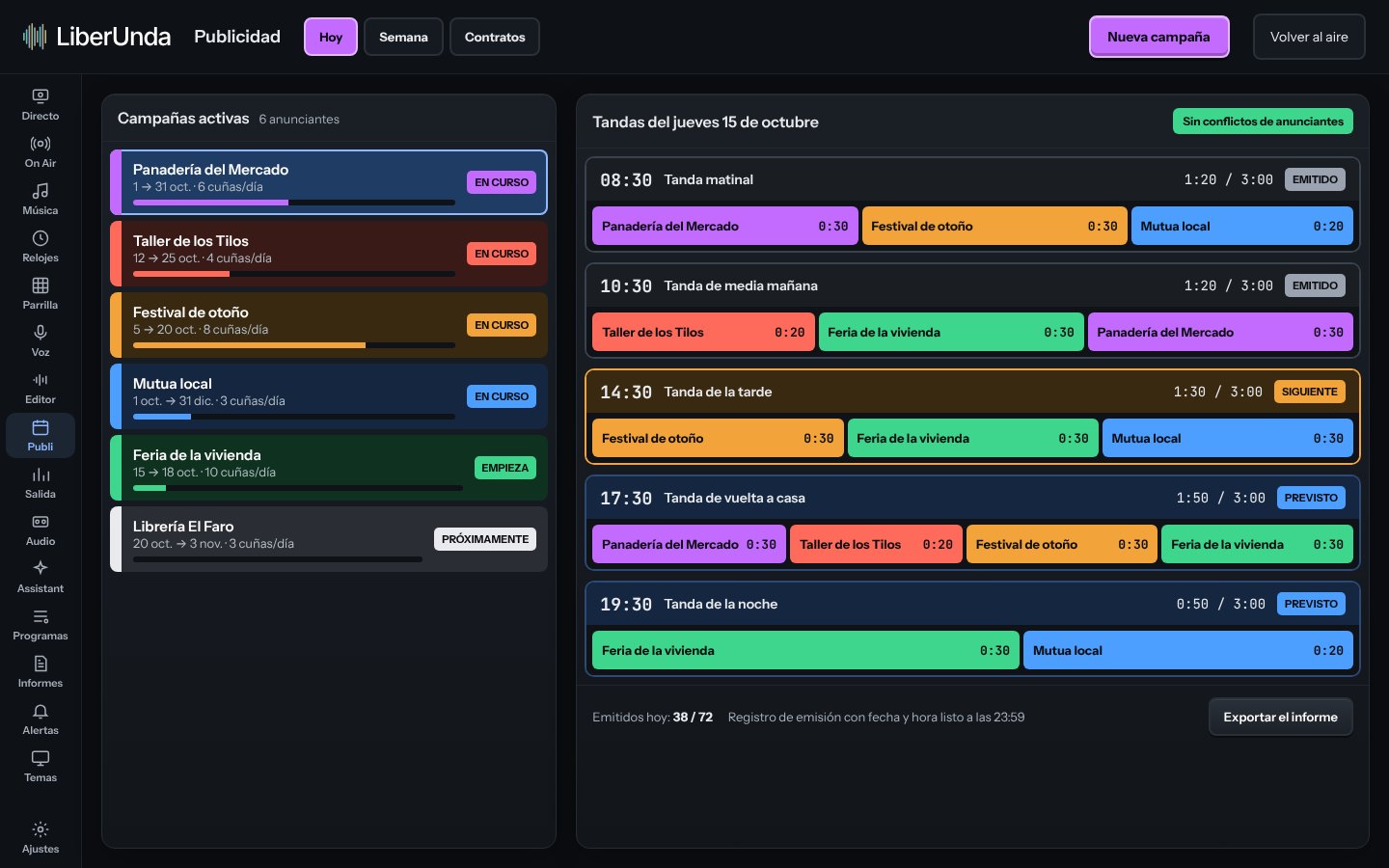1389x868 pixels.
Task: Select the Hoy tab
Action: (x=331, y=37)
